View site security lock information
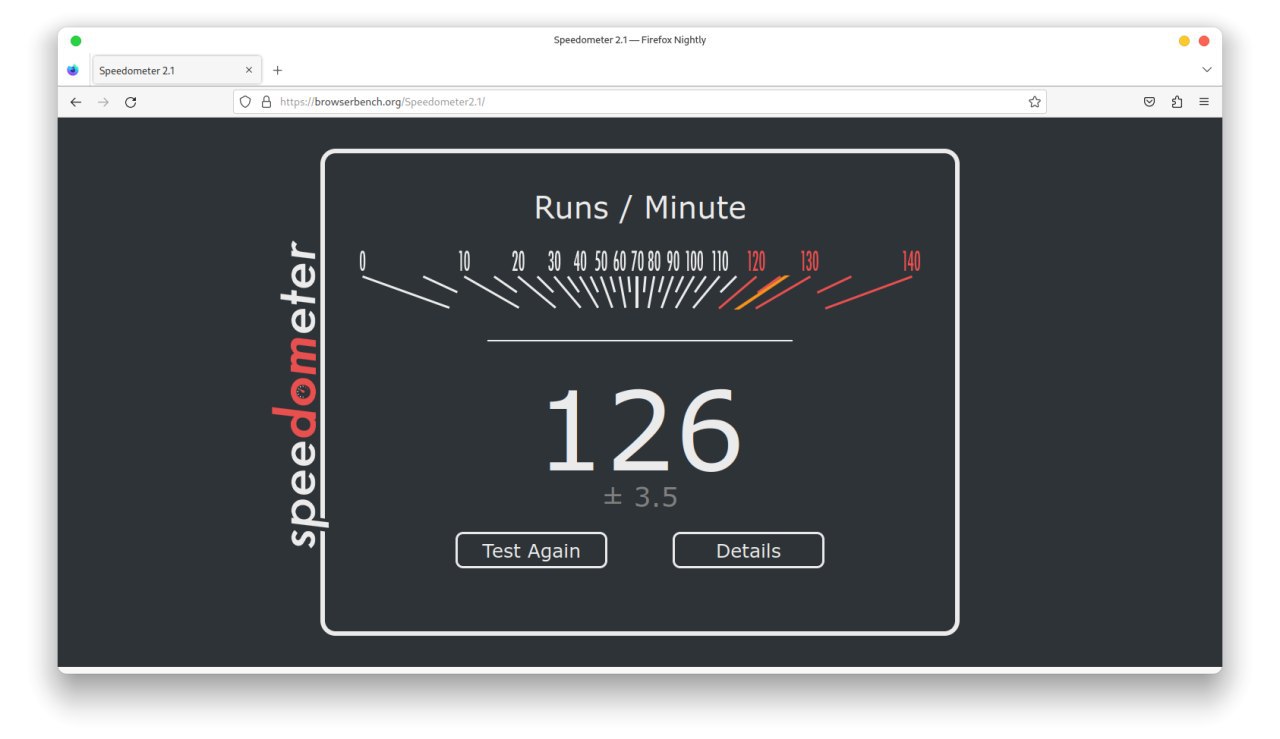Viewport: 1280px width, 739px height. point(266,102)
